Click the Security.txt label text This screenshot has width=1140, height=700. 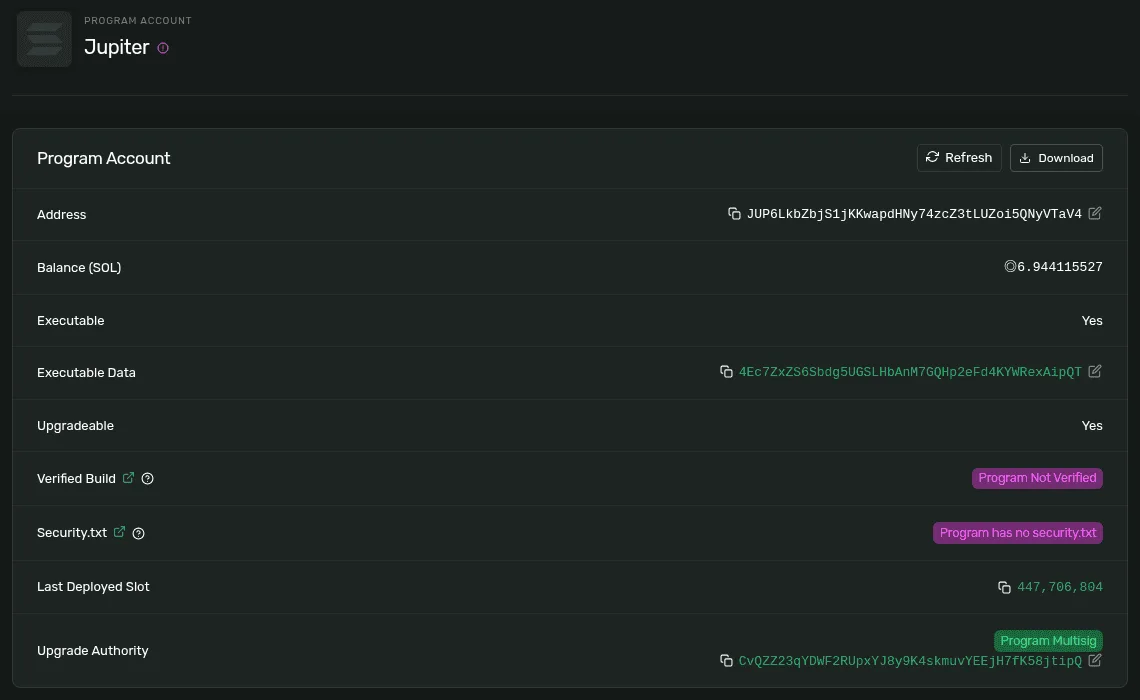coord(72,533)
